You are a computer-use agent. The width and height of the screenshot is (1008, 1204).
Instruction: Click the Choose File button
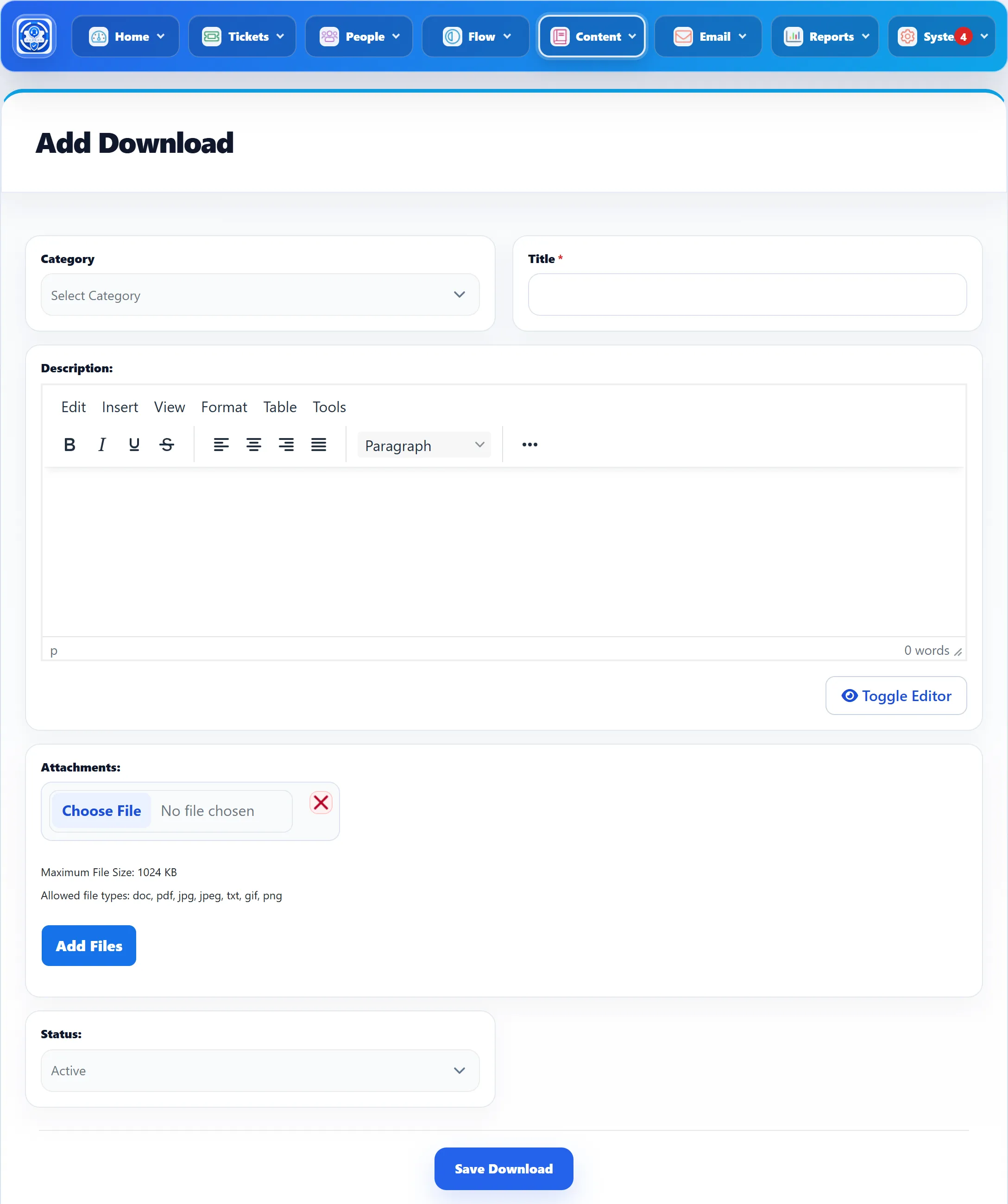click(x=101, y=811)
